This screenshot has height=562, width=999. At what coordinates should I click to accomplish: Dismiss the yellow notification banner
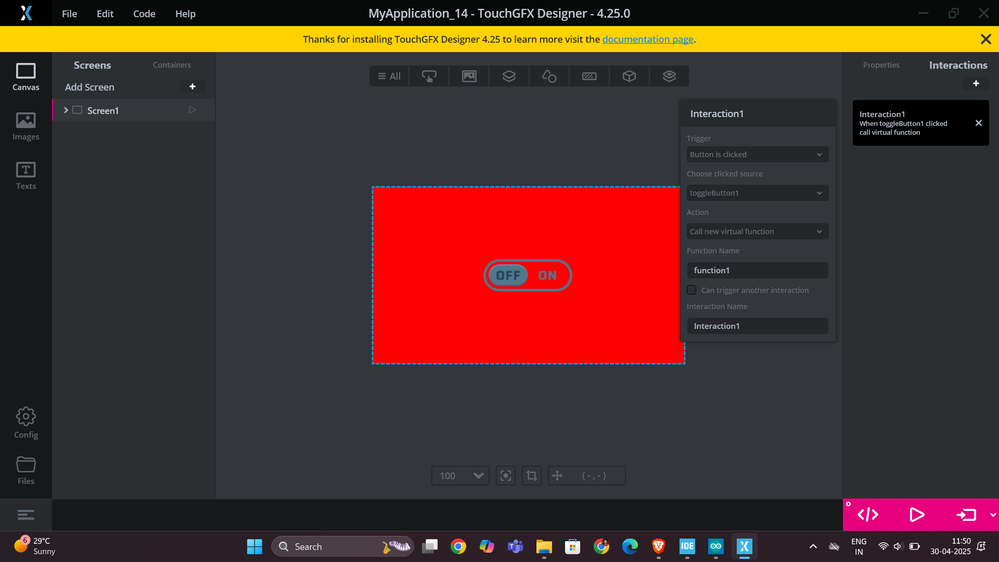tap(986, 39)
